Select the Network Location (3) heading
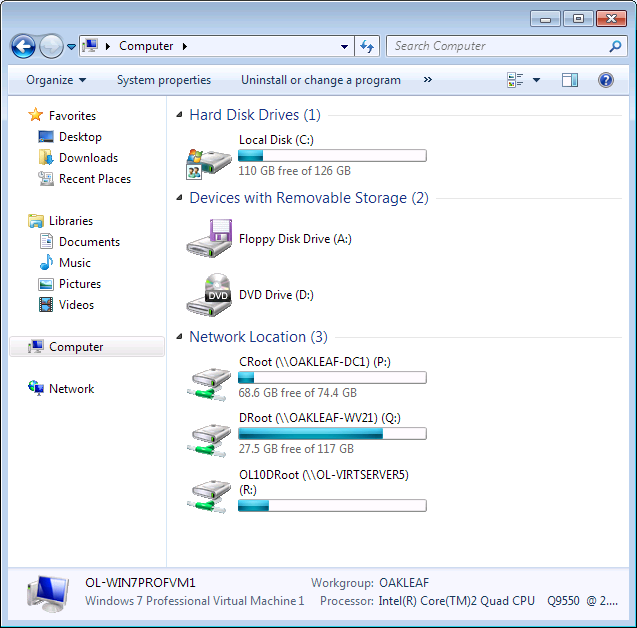The height and width of the screenshot is (628, 637). (x=258, y=337)
